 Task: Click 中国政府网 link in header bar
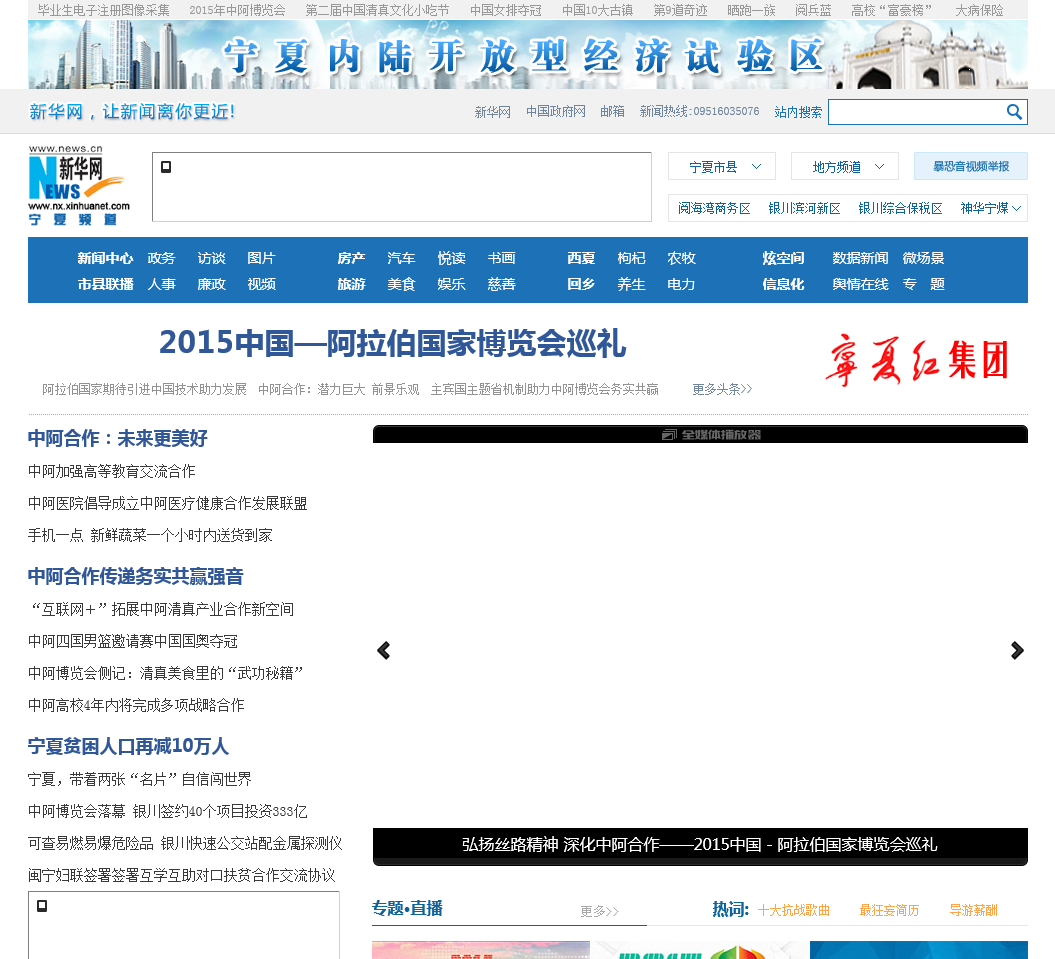[556, 112]
